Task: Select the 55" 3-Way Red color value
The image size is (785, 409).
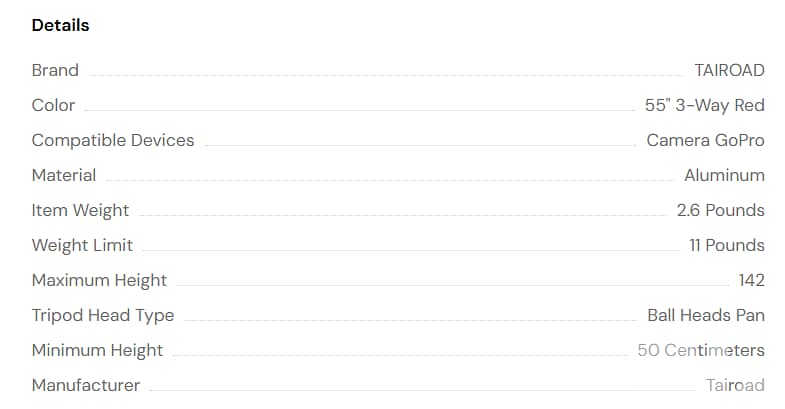Action: [x=704, y=106]
